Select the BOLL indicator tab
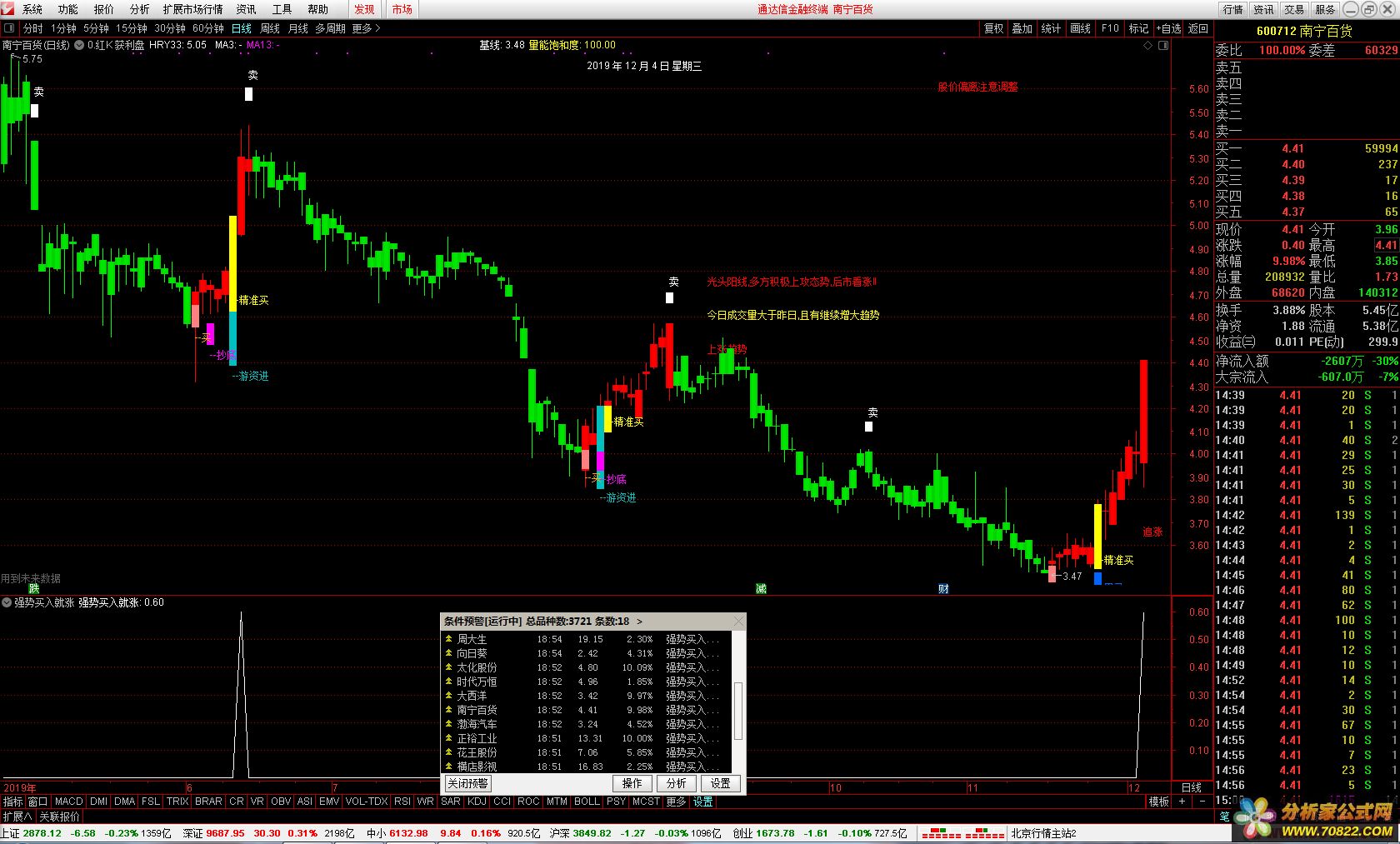Image resolution: width=1400 pixels, height=844 pixels. pyautogui.click(x=587, y=802)
